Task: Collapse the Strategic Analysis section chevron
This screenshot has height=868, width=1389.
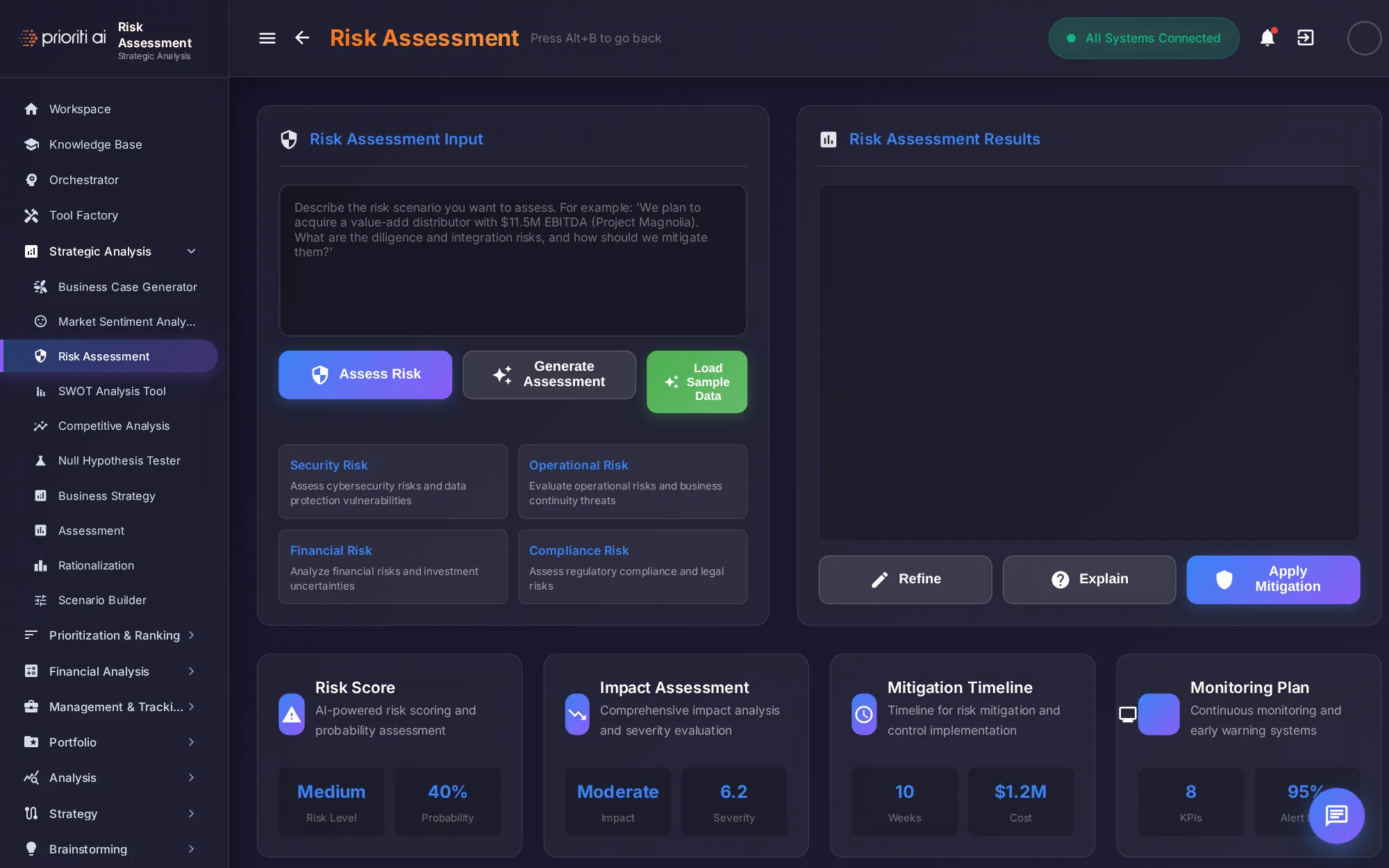Action: (191, 251)
